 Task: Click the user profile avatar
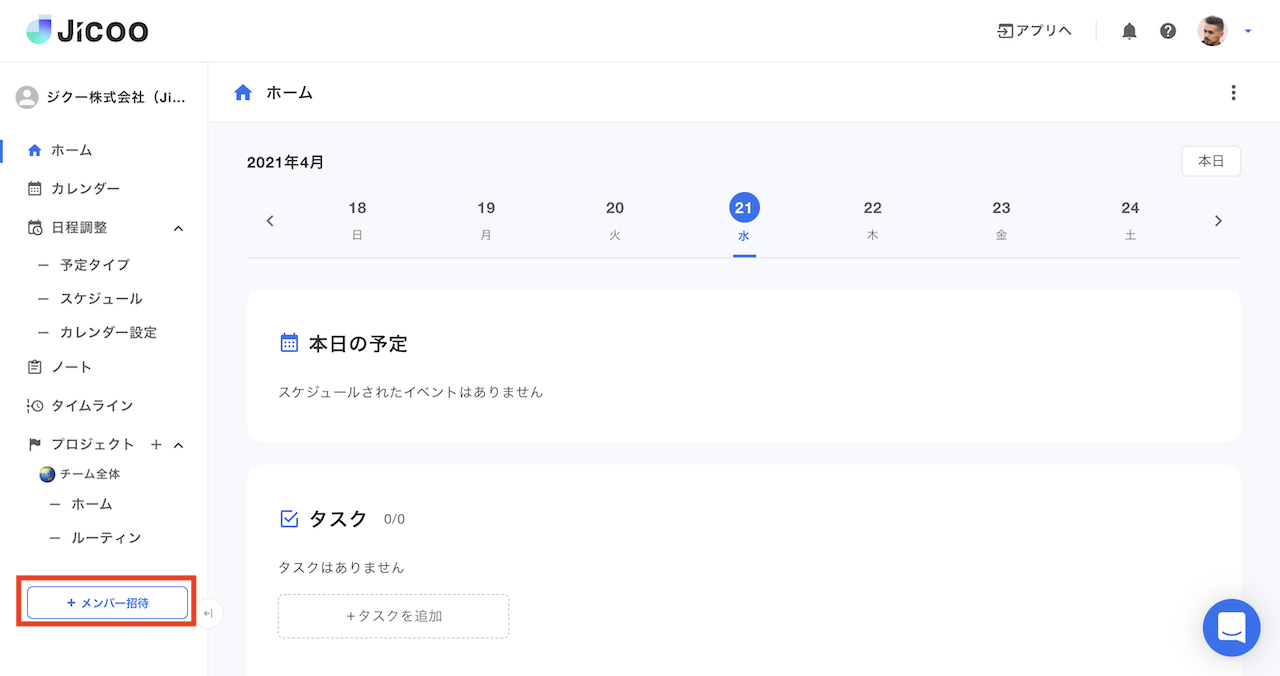coord(1211,31)
